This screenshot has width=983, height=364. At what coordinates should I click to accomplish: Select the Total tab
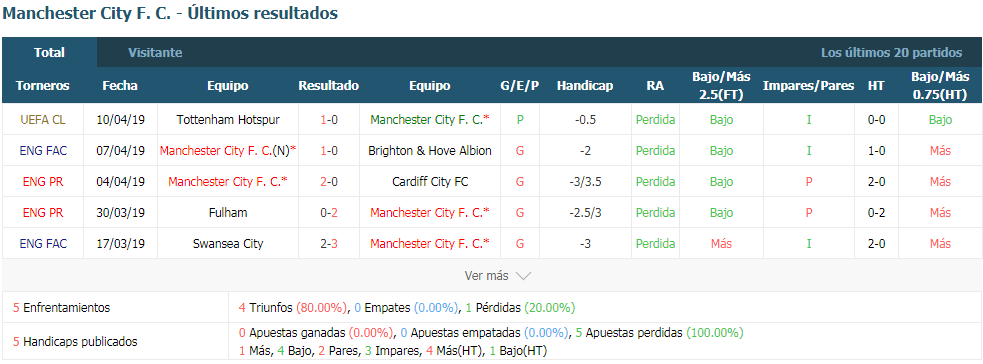(x=50, y=53)
